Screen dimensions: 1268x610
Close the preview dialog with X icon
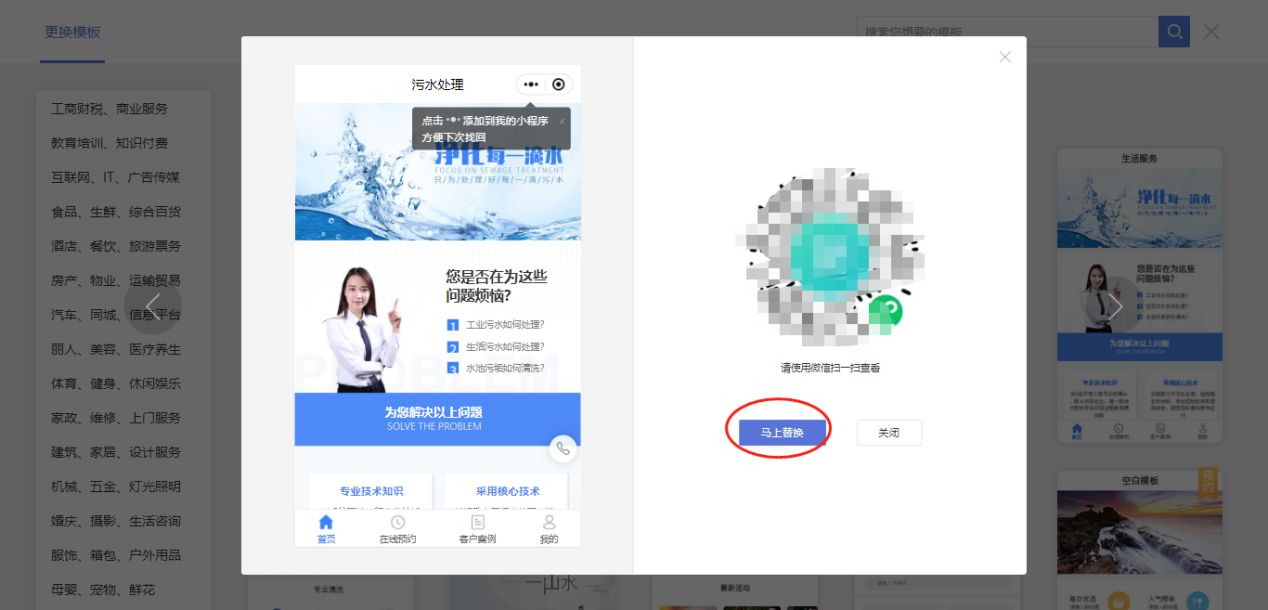1005,57
